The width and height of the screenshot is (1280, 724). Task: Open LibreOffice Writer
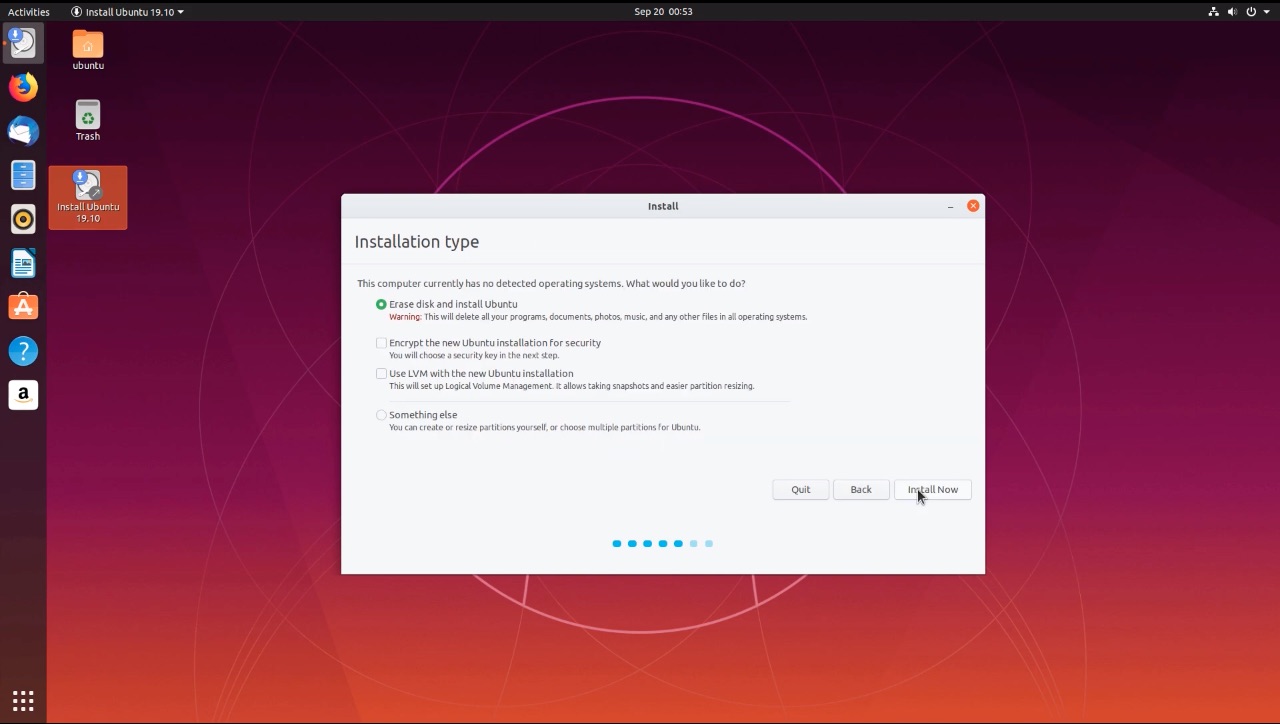tap(23, 263)
